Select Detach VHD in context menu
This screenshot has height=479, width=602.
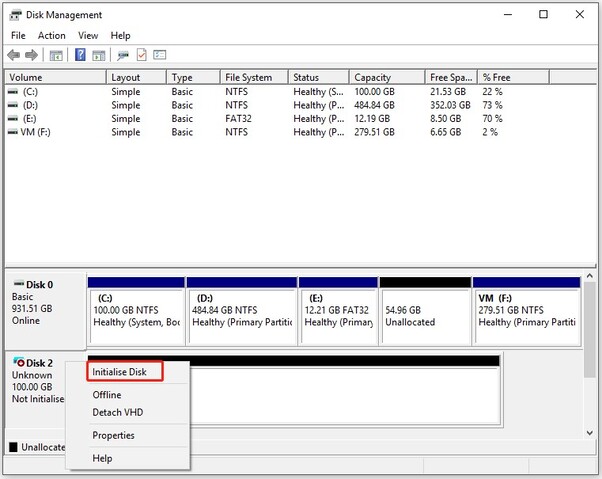[x=114, y=412]
